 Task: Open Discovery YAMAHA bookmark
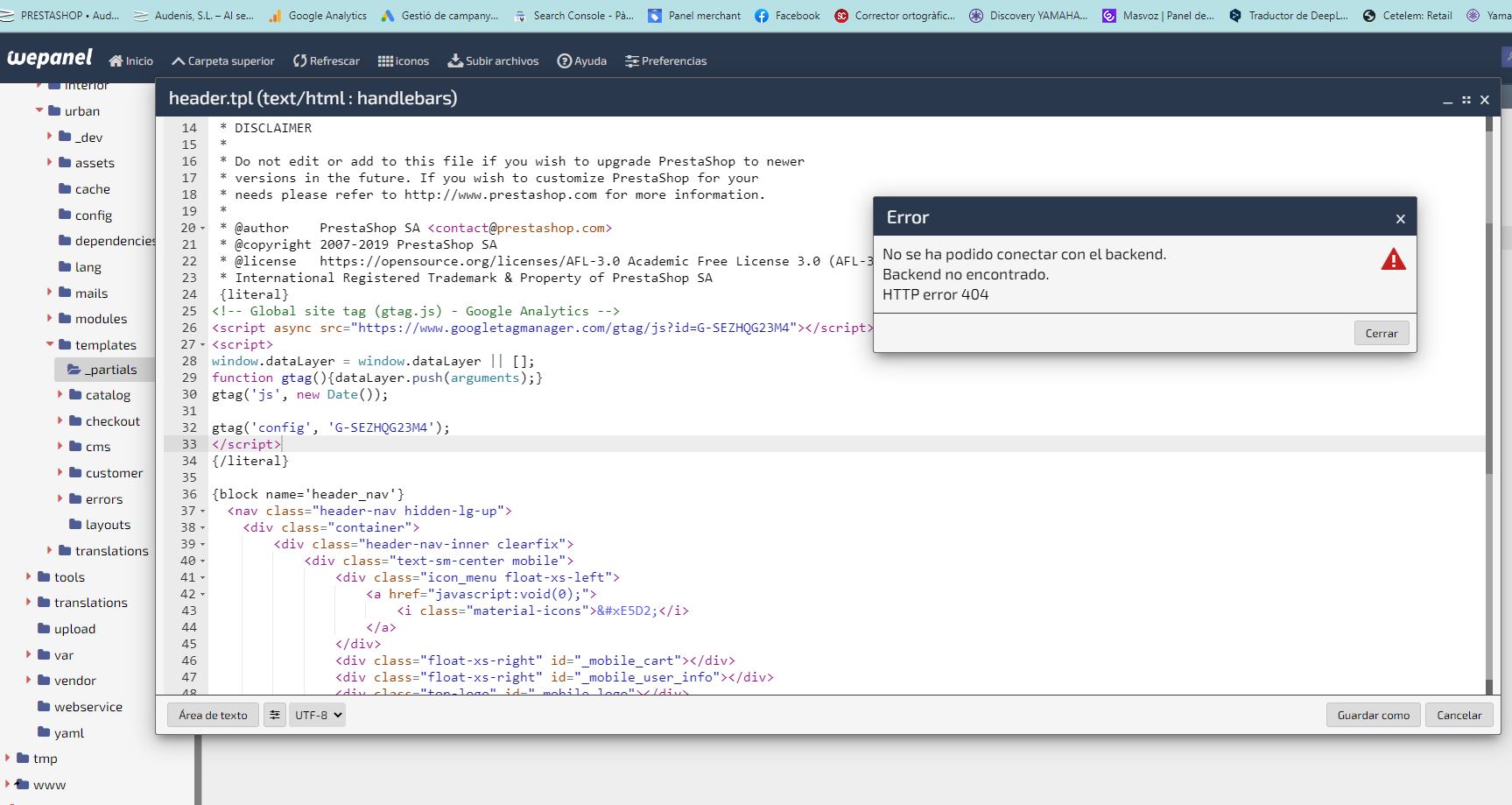pos(1029,16)
